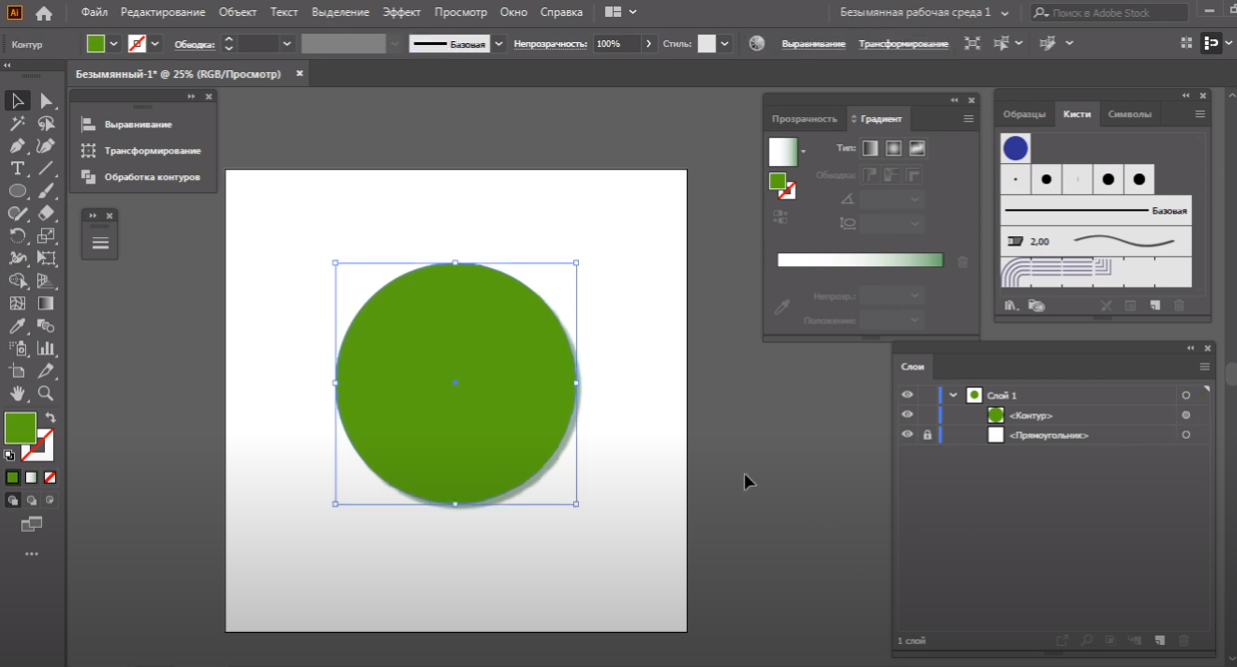Open the fill color dropdown in control bar

[x=114, y=44]
